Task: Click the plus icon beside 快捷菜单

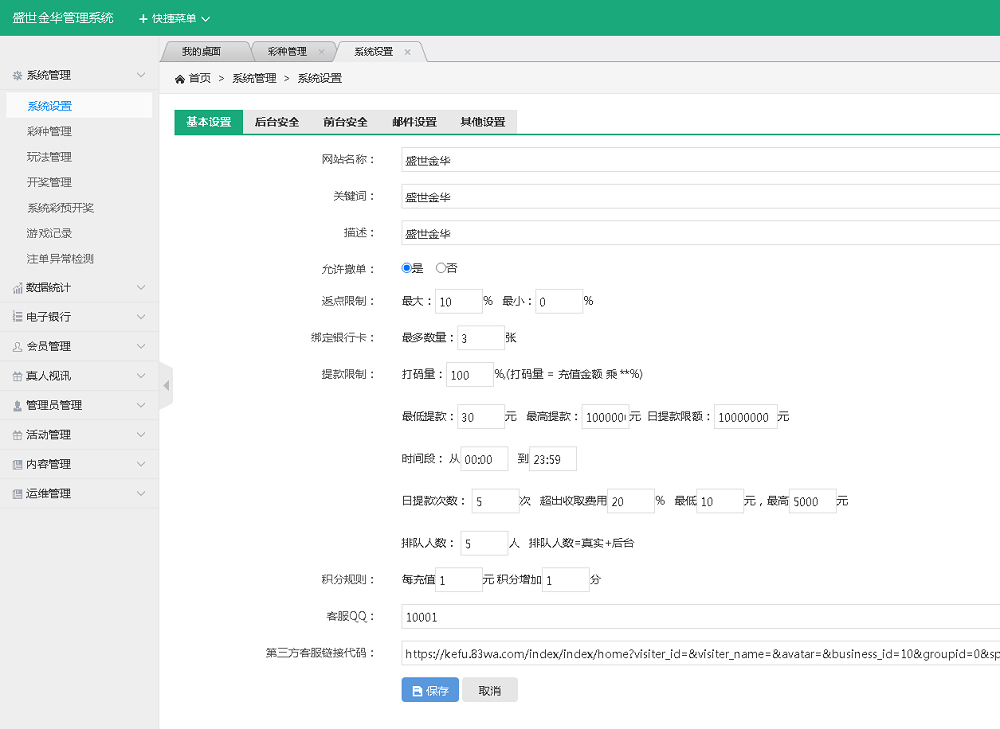Action: coord(143,18)
